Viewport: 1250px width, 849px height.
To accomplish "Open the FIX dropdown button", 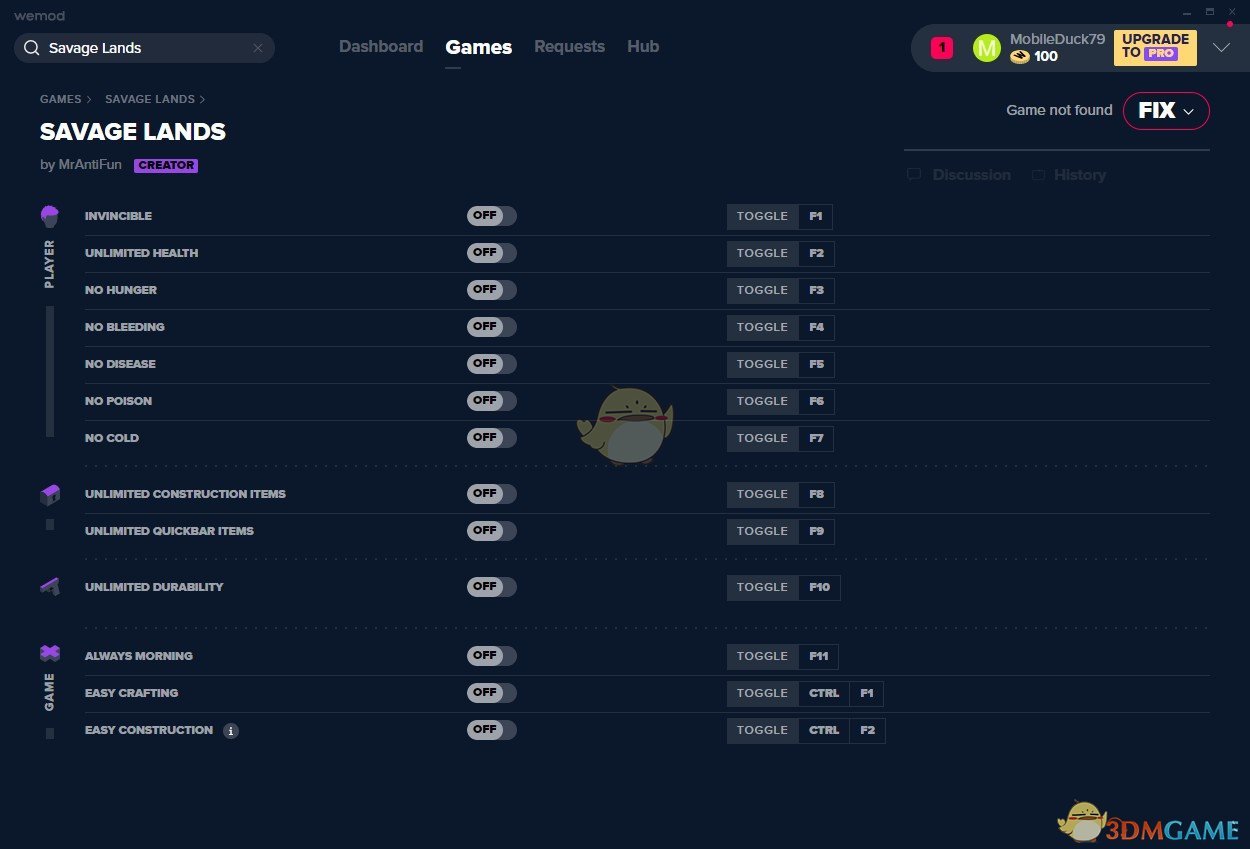I will [x=1166, y=111].
